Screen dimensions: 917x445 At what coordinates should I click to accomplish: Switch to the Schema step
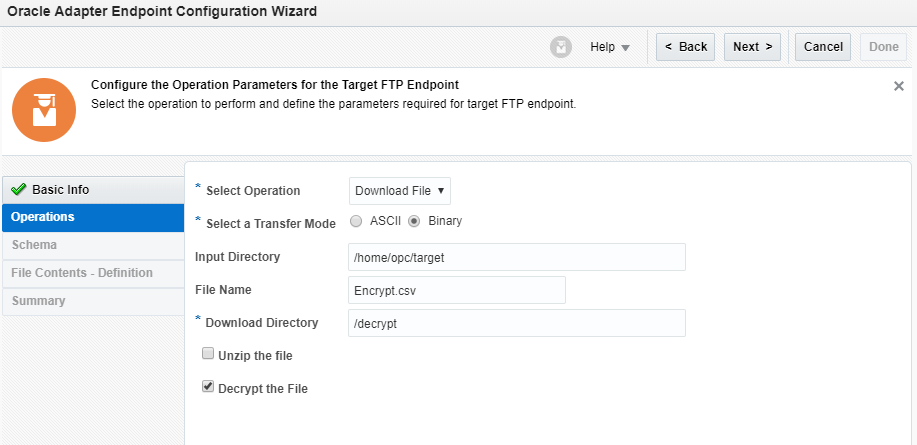coord(34,245)
